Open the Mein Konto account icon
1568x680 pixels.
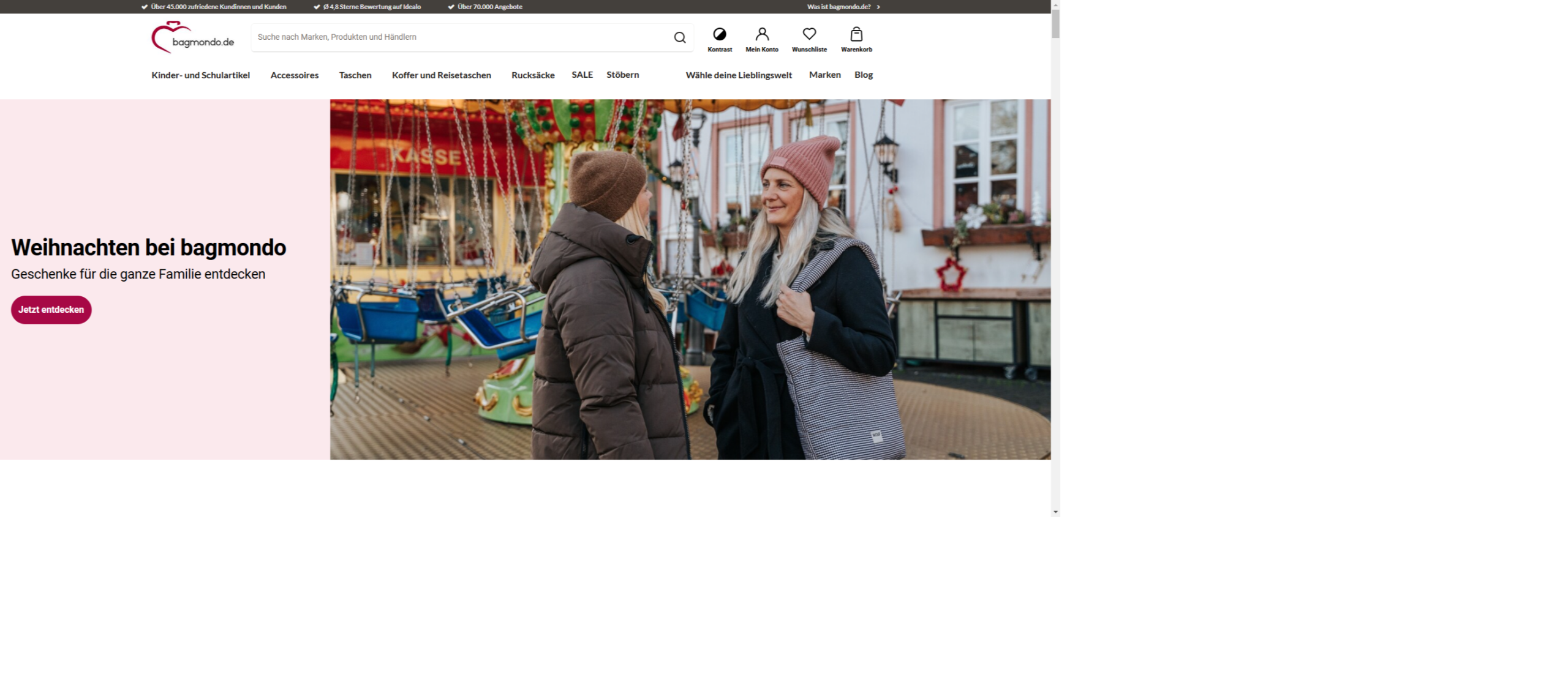coord(761,34)
